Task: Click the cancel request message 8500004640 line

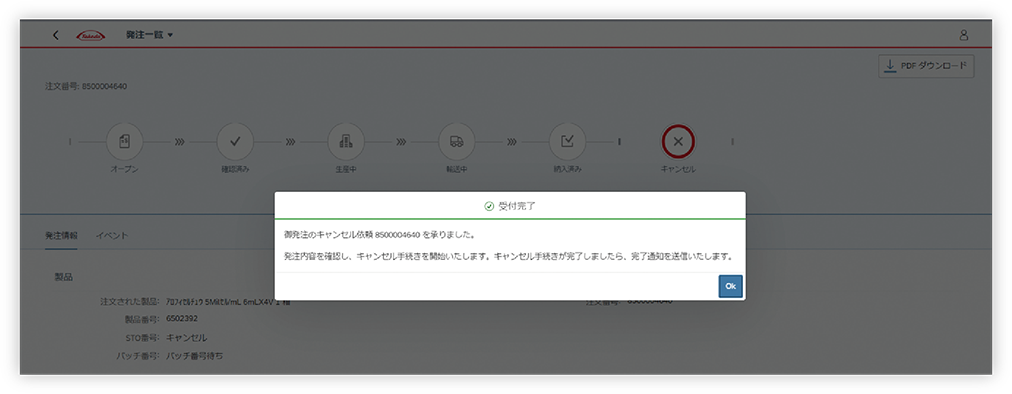Action: tap(380, 234)
